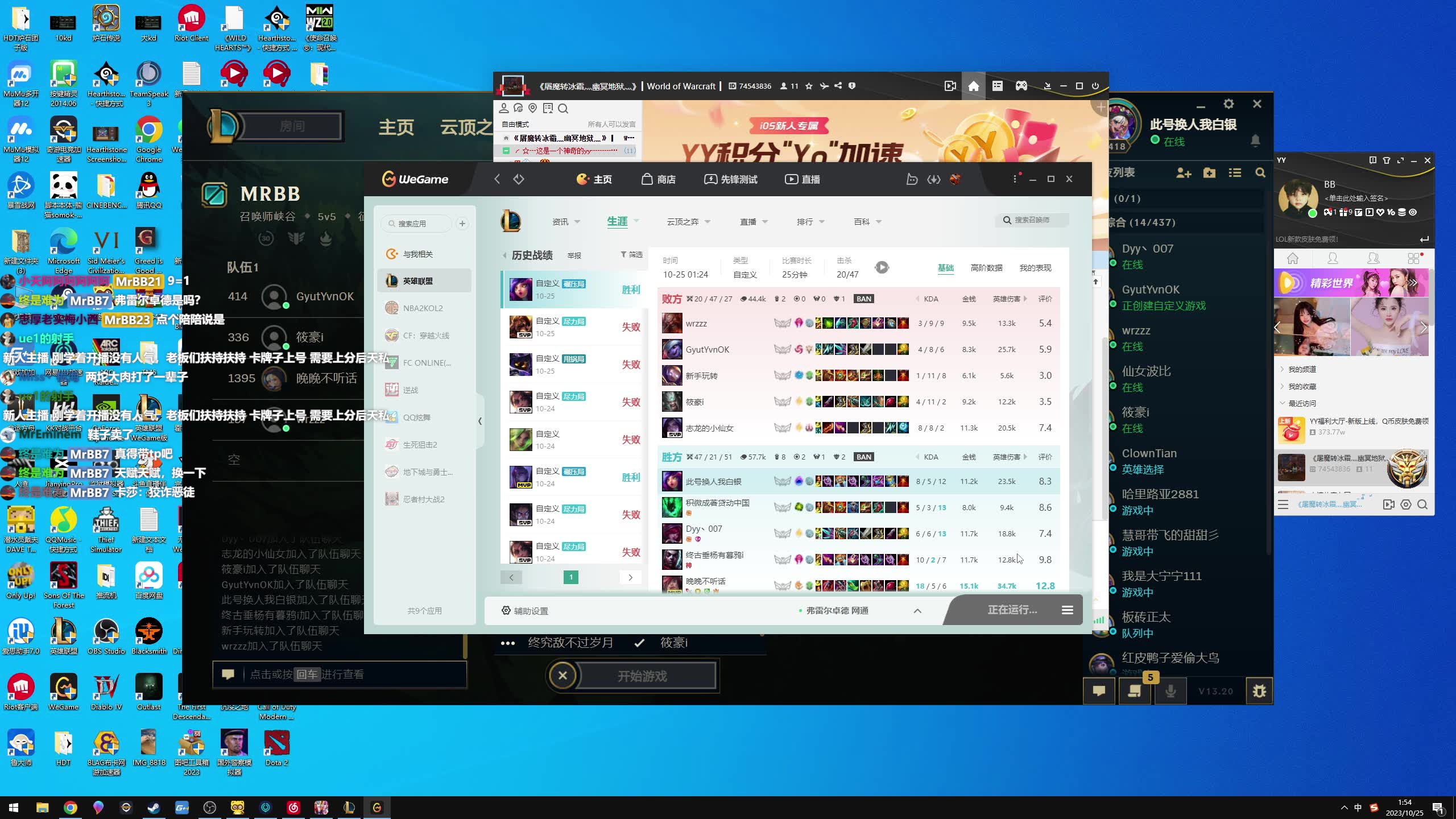
Task: Open the WeGame more-options dots menu
Action: coord(1015,179)
